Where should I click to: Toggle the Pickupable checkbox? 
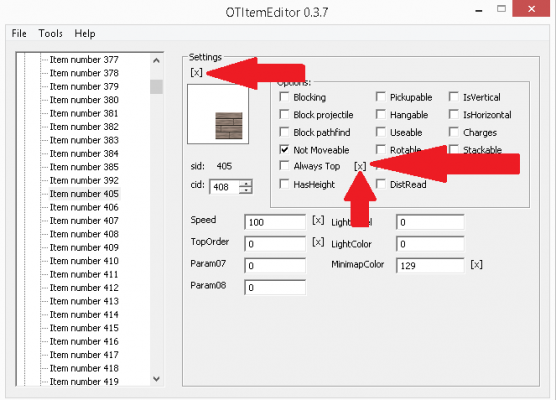point(380,97)
